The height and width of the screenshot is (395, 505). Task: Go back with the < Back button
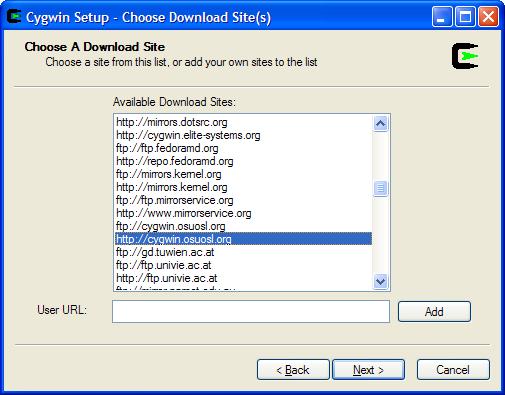pos(293,369)
